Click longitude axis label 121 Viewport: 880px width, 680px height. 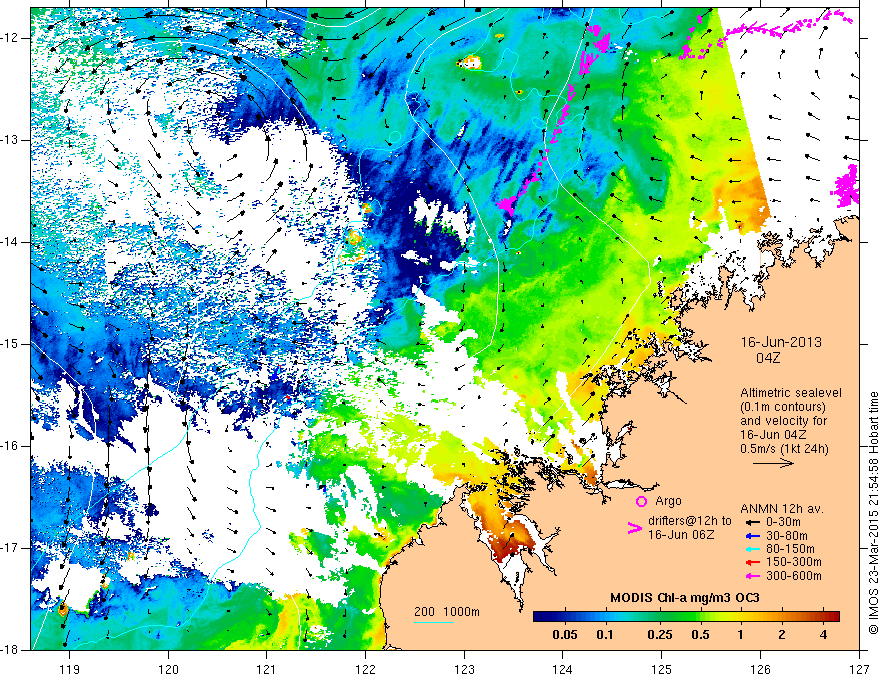[267, 669]
